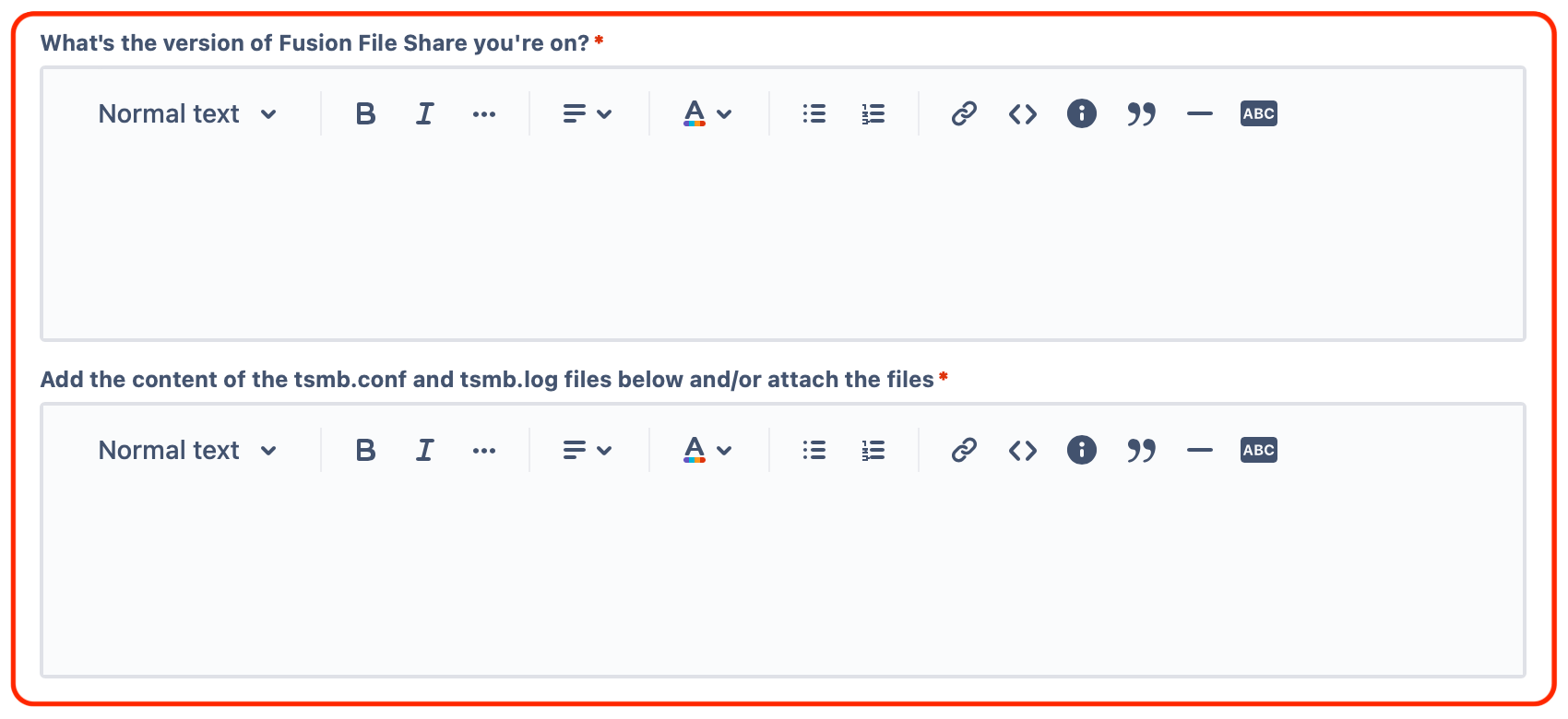
Task: Insert a link in tsmb.conf editor
Action: pos(964,450)
